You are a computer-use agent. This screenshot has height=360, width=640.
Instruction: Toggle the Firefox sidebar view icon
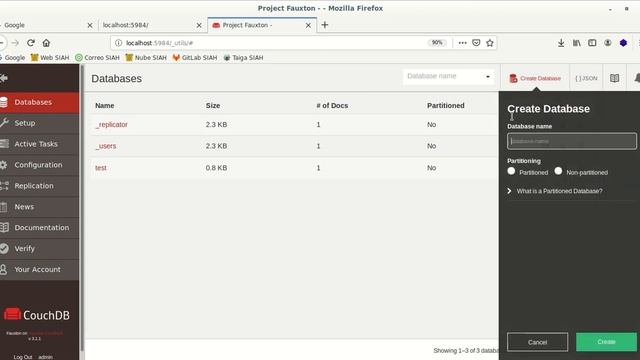coord(592,43)
